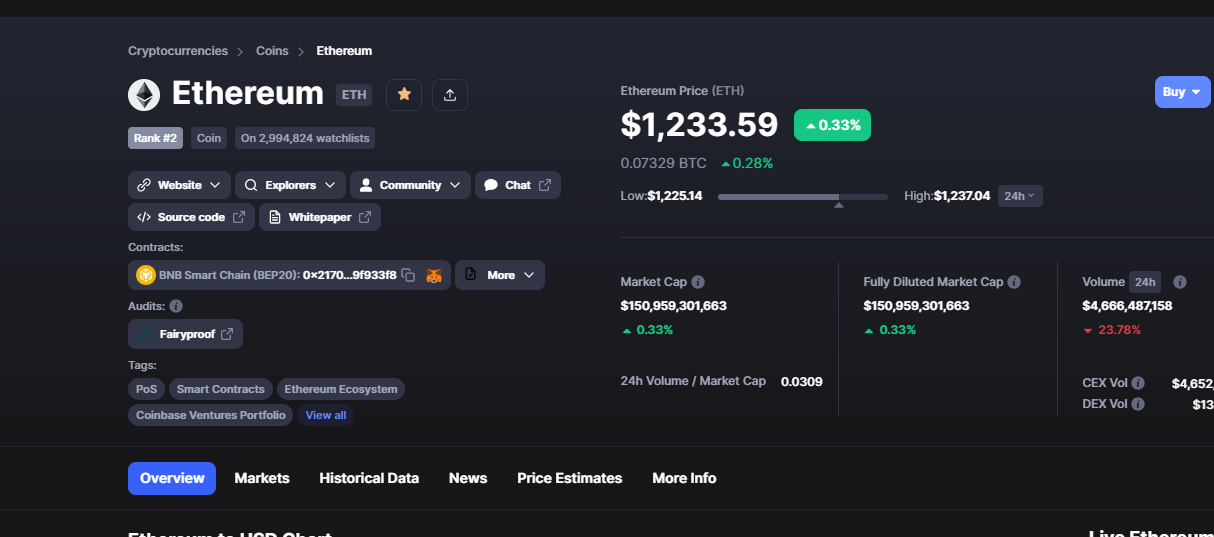Viewport: 1214px width, 537px height.
Task: Open the More Info tab
Action: (x=684, y=478)
